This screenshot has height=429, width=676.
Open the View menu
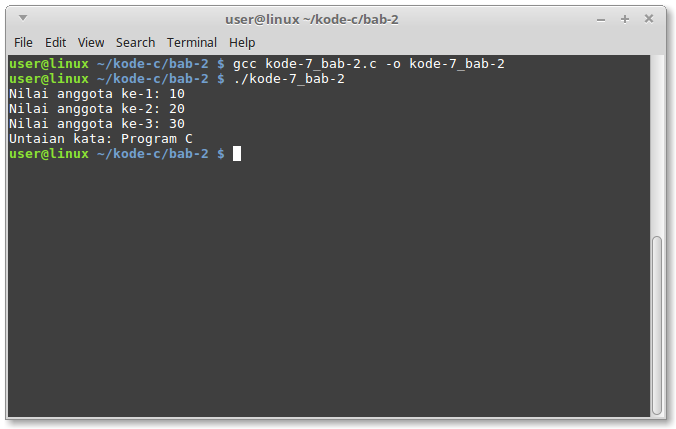click(91, 42)
